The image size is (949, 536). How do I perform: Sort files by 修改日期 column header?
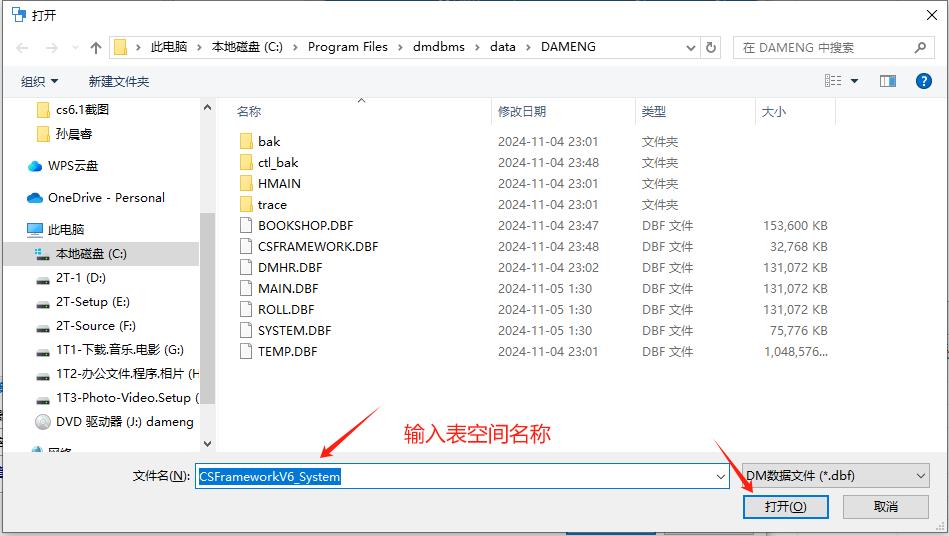coord(522,112)
